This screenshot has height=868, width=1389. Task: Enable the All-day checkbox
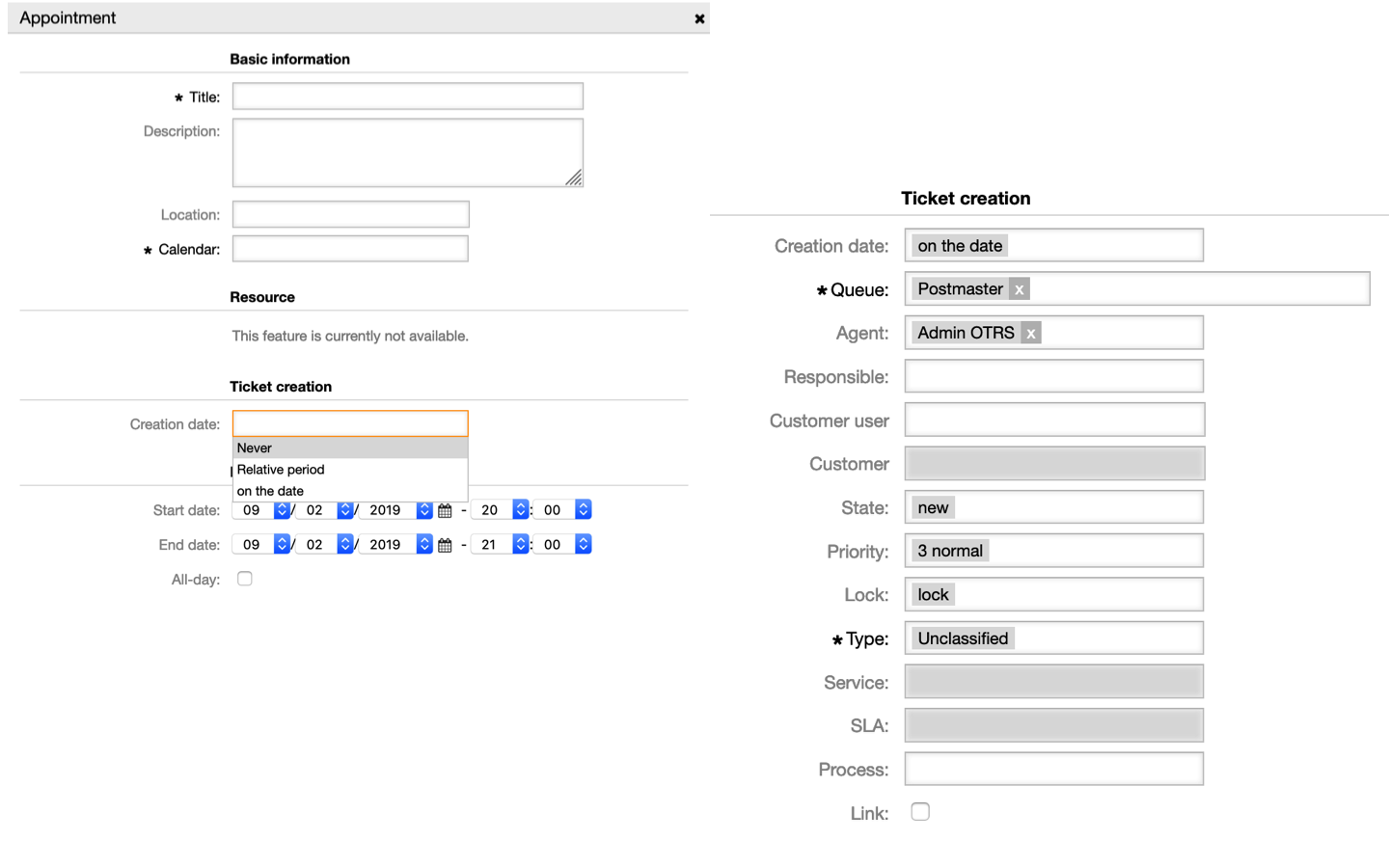[x=245, y=579]
